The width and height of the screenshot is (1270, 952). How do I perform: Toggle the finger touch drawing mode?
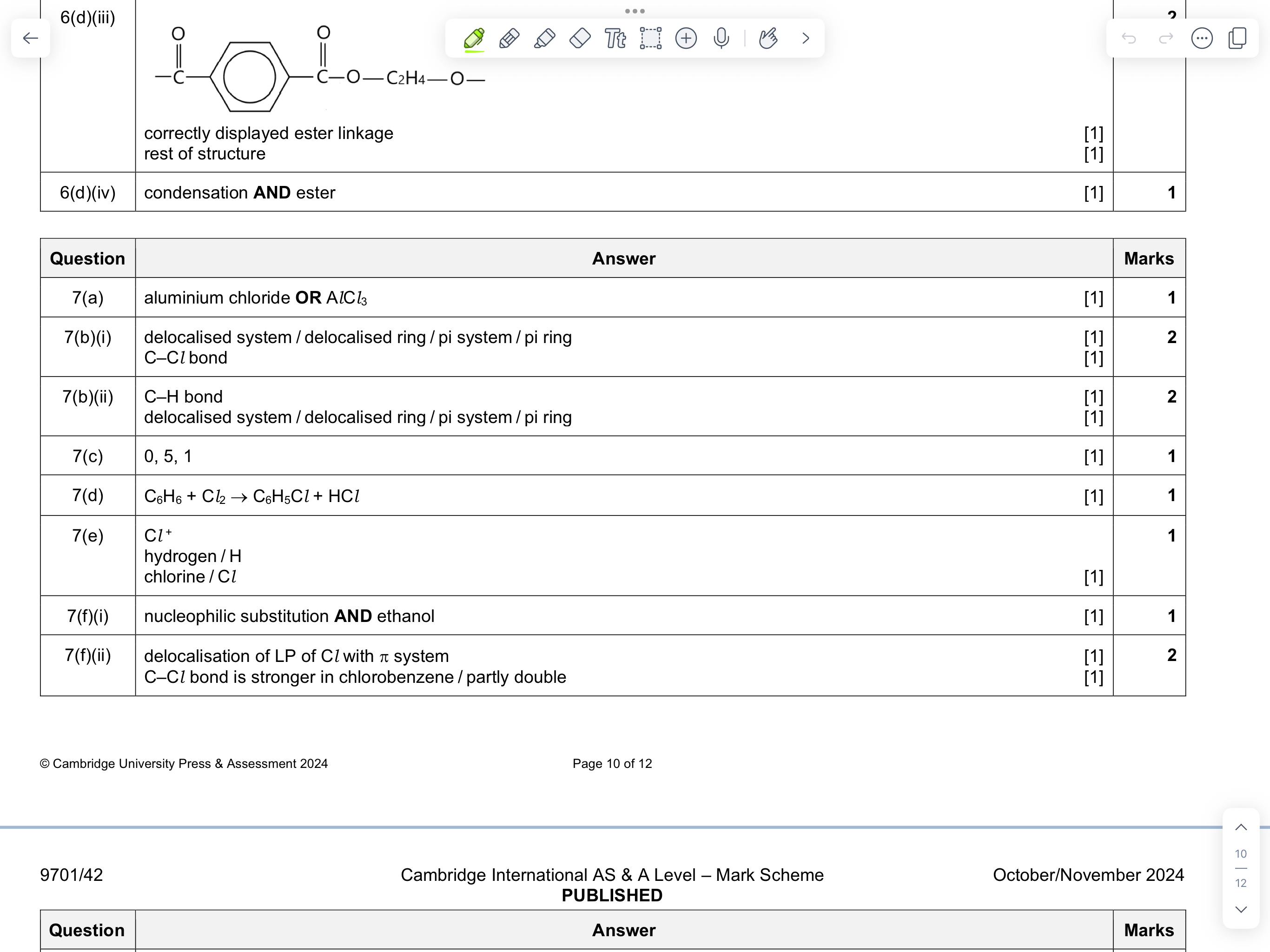pyautogui.click(x=768, y=39)
